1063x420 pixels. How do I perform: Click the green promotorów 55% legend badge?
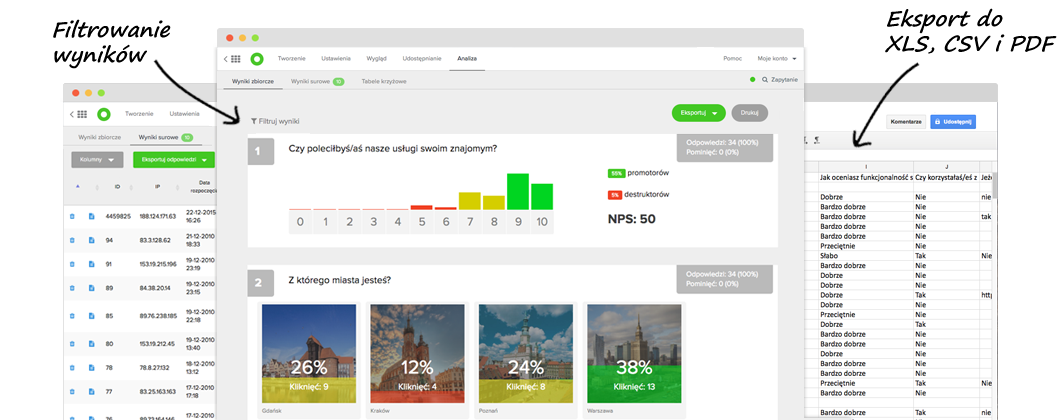point(616,173)
